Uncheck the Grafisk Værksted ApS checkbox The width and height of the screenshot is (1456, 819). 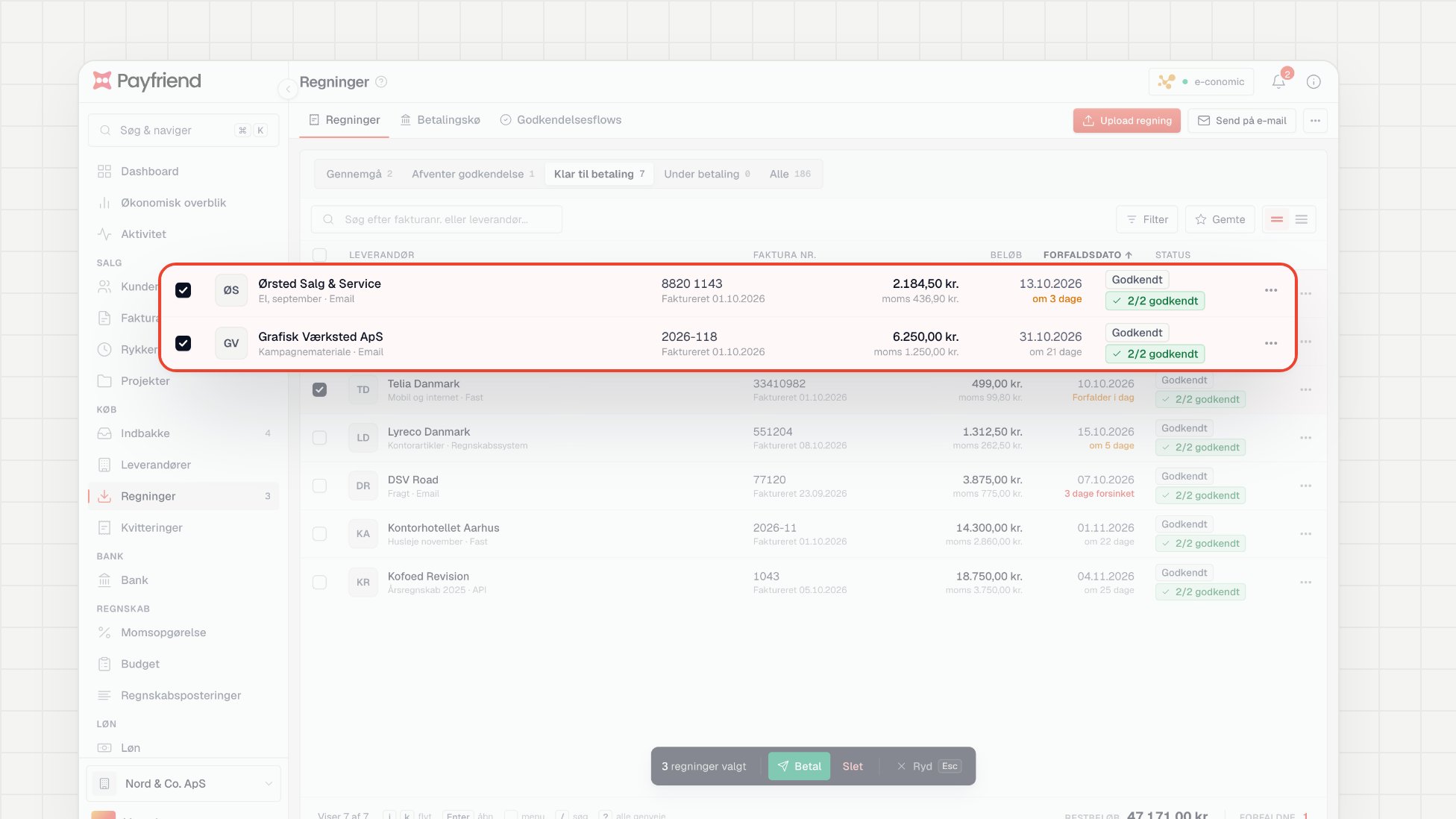pyautogui.click(x=183, y=343)
